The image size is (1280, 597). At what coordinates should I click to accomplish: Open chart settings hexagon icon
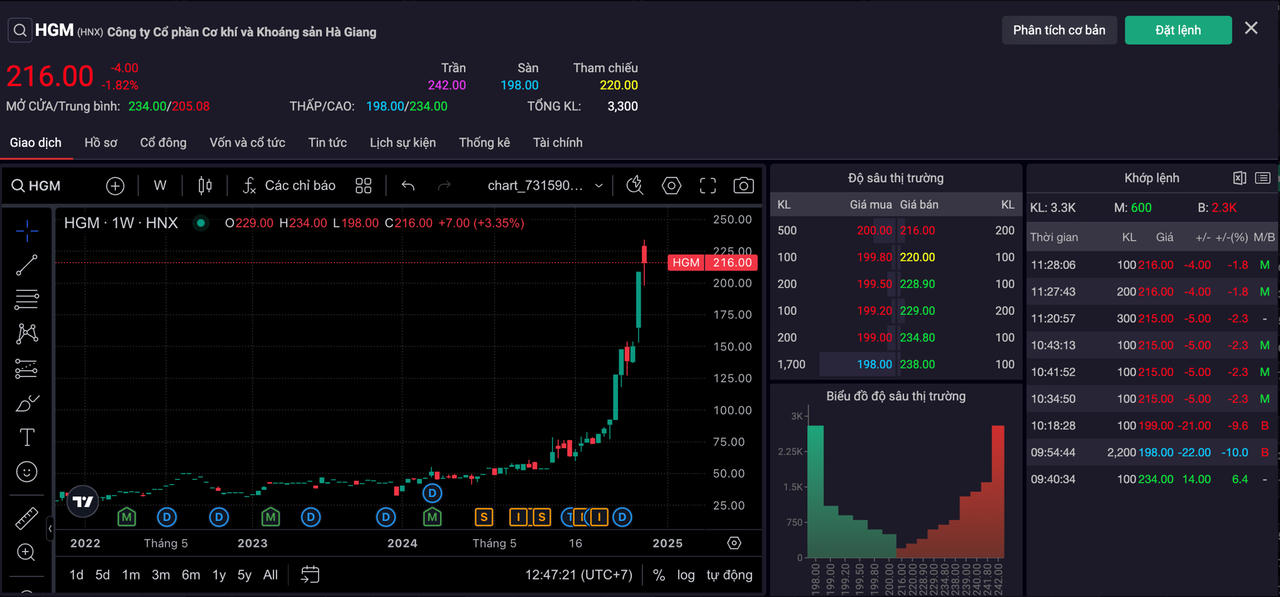pyautogui.click(x=671, y=186)
